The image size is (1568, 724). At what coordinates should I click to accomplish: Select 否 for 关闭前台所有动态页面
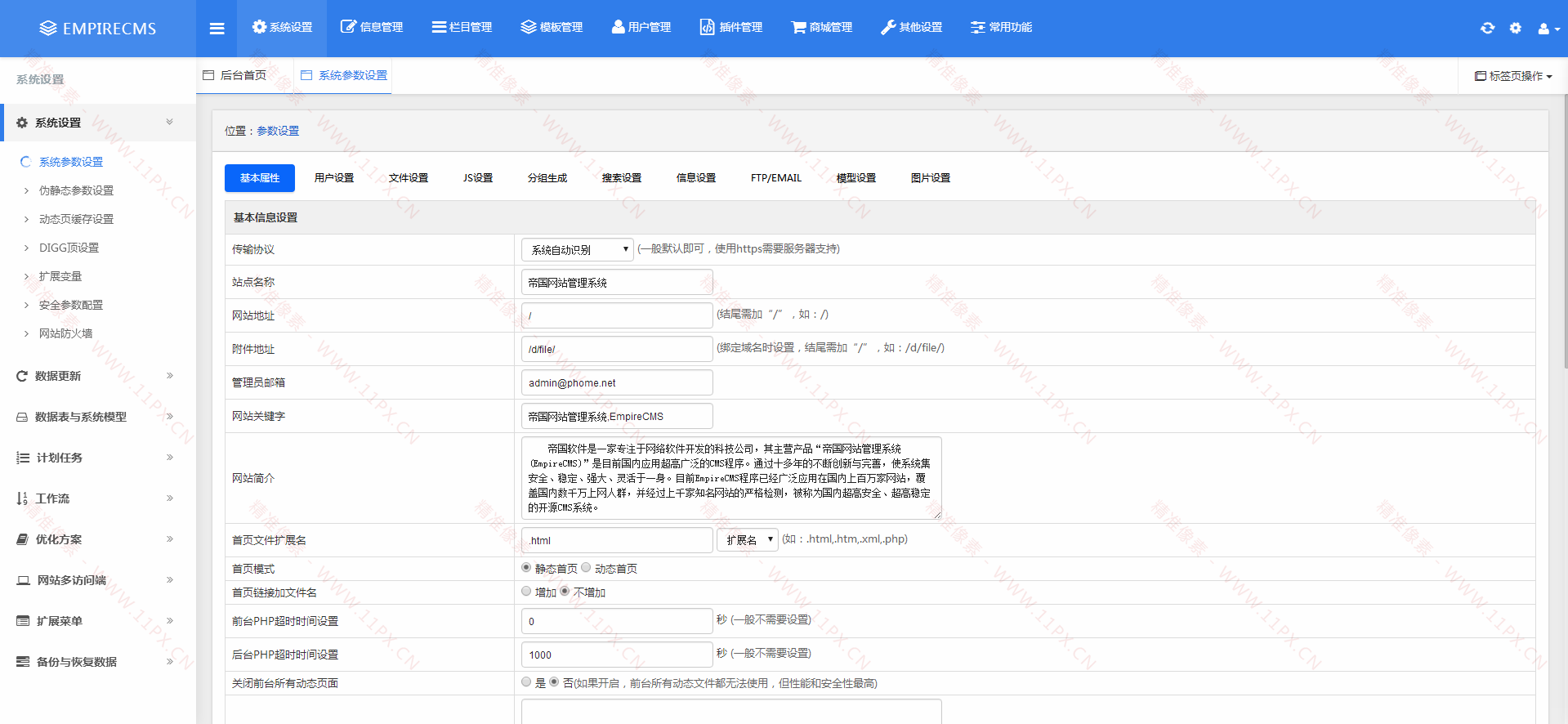pos(554,682)
